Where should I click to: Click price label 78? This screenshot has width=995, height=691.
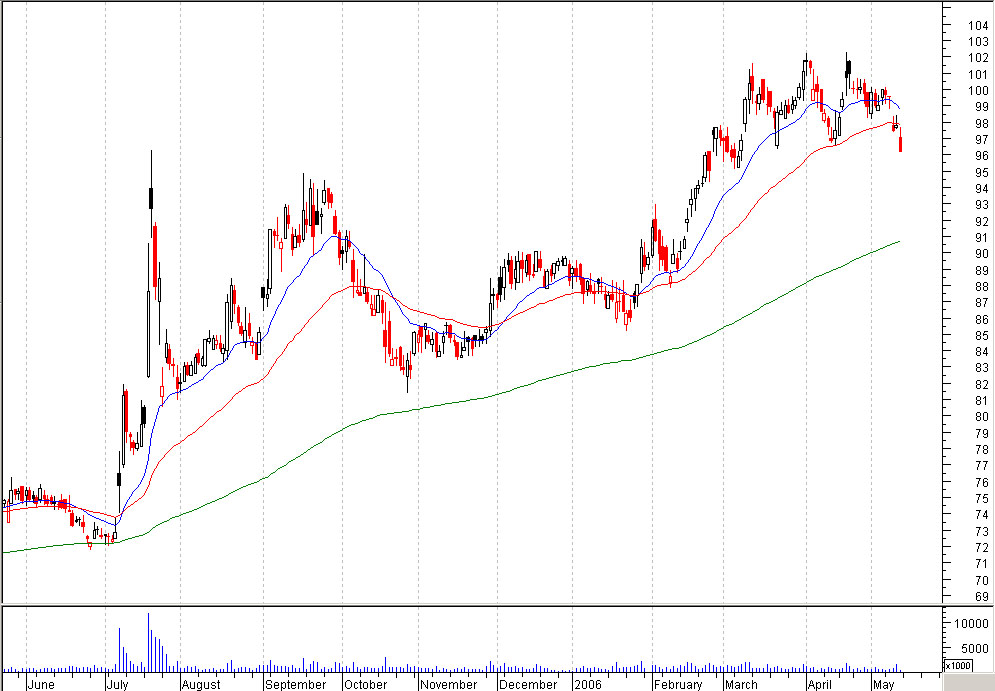pyautogui.click(x=982, y=449)
